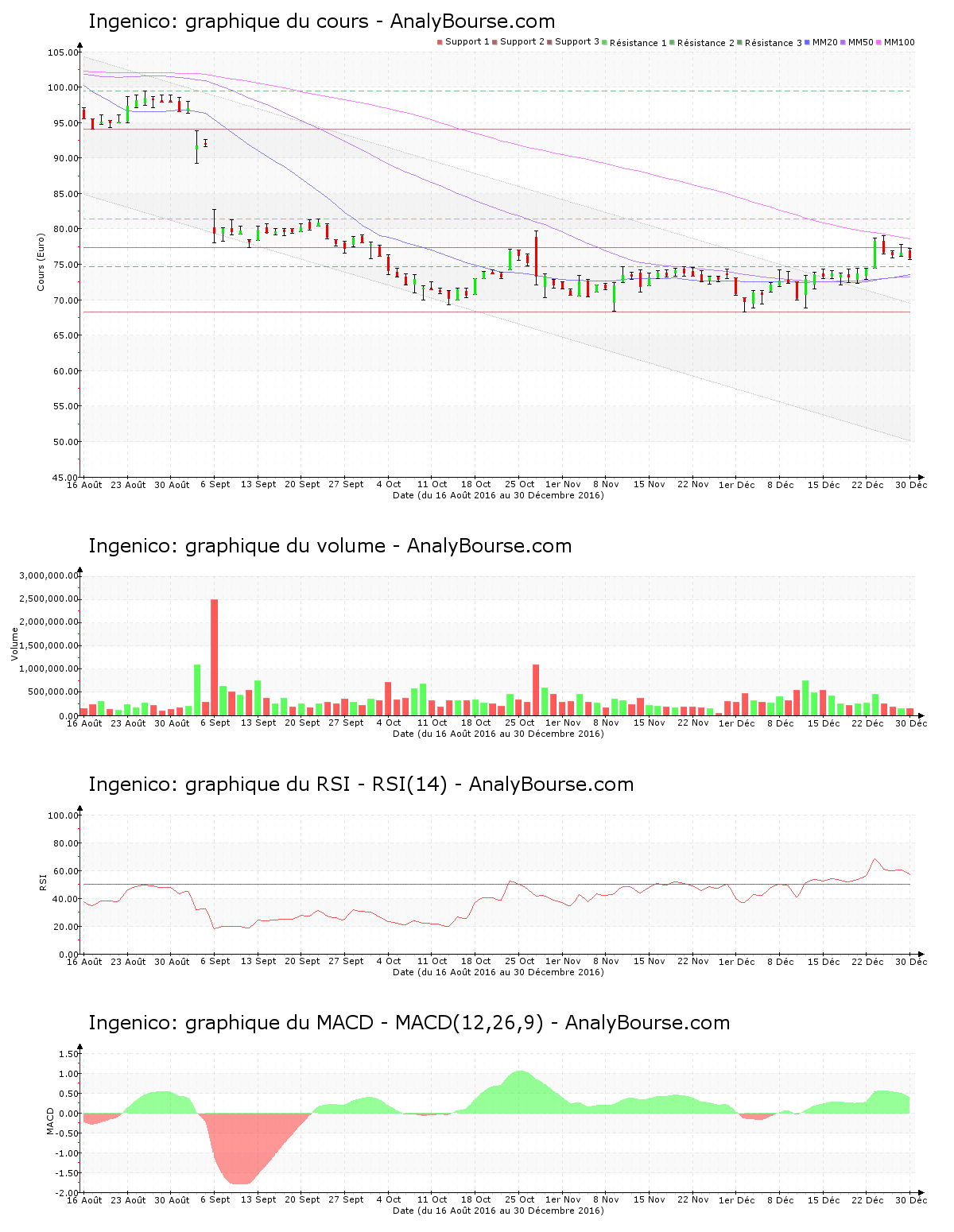Select the 'Résistance 3' legend label
Image resolution: width=954 pixels, height=1232 pixels.
coord(774,43)
